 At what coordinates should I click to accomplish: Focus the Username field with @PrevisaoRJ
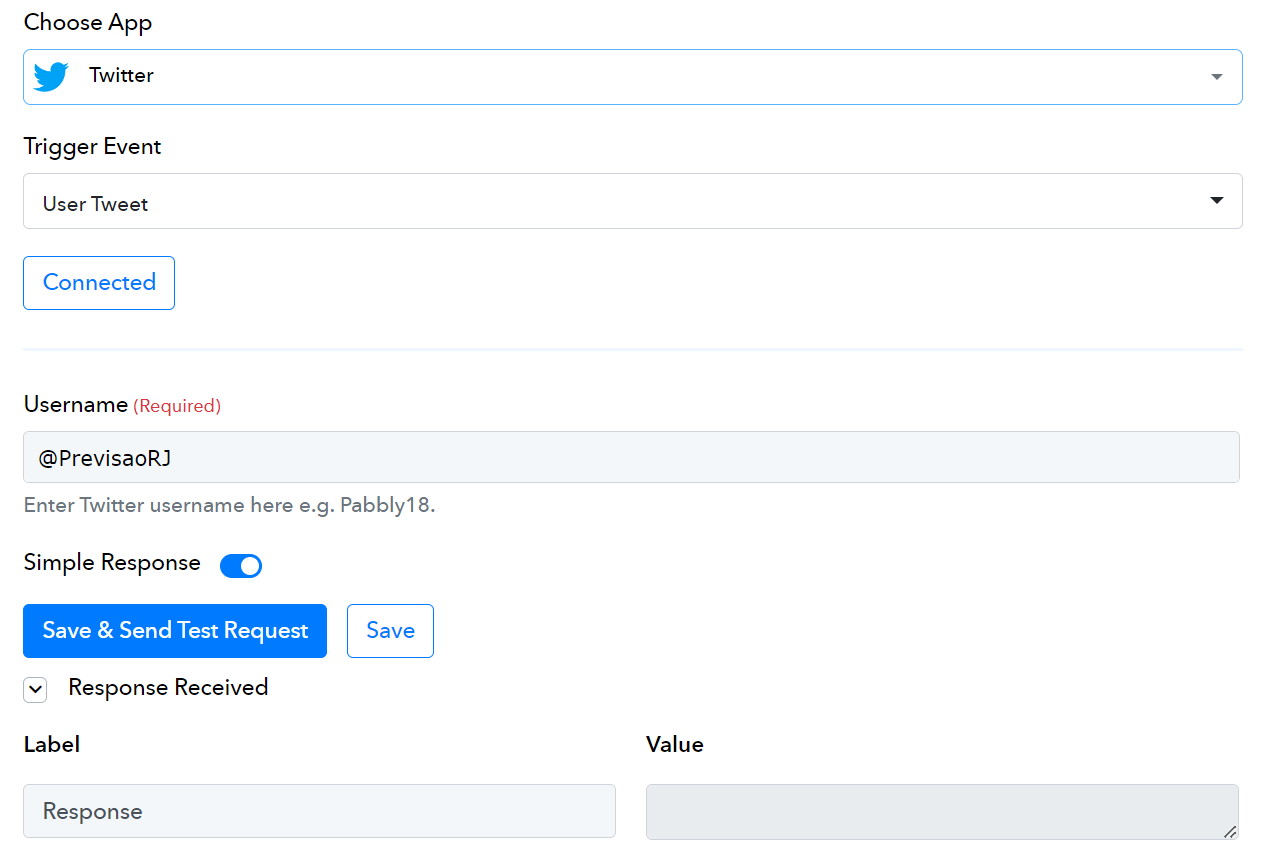(631, 457)
